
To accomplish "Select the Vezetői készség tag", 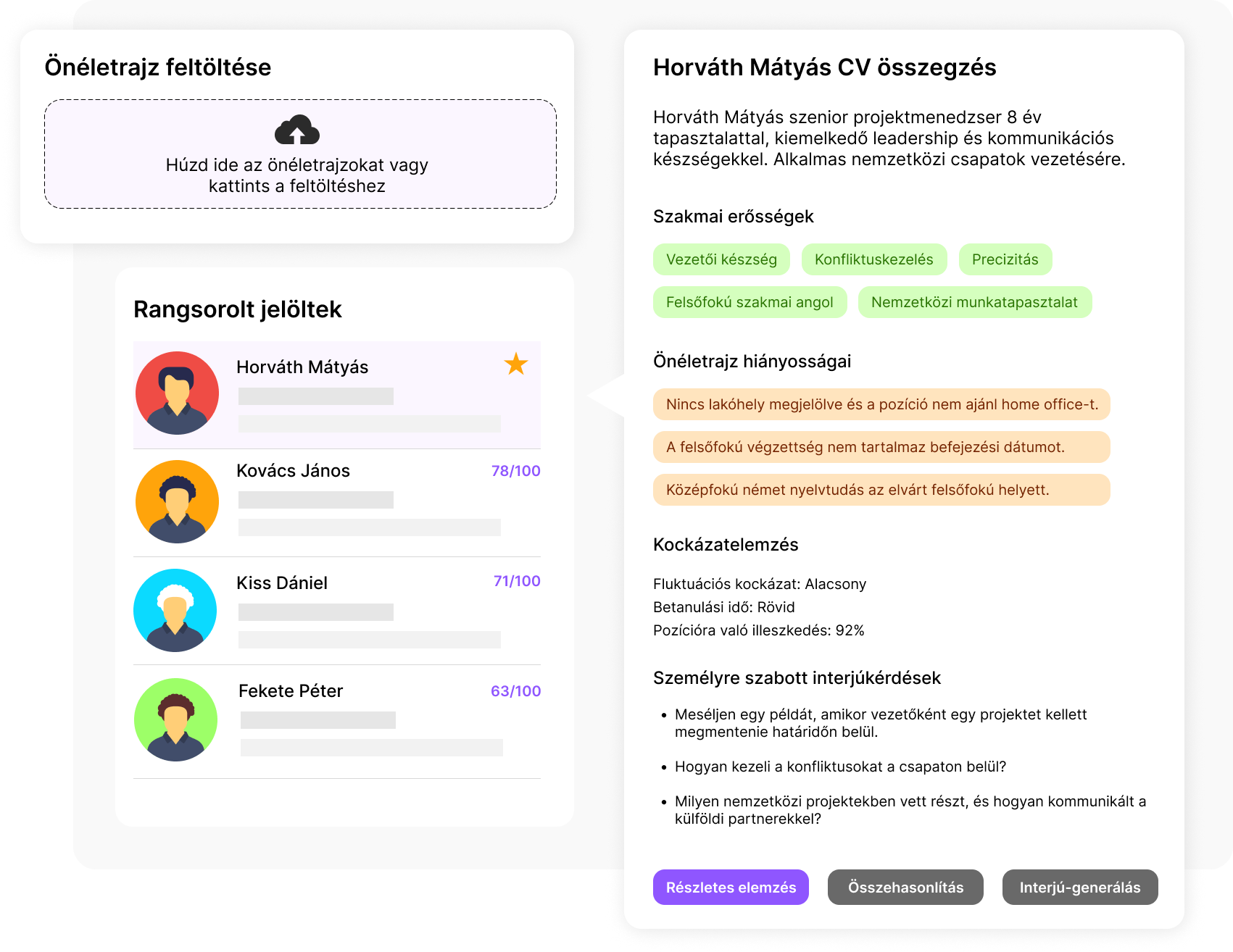I will point(721,259).
